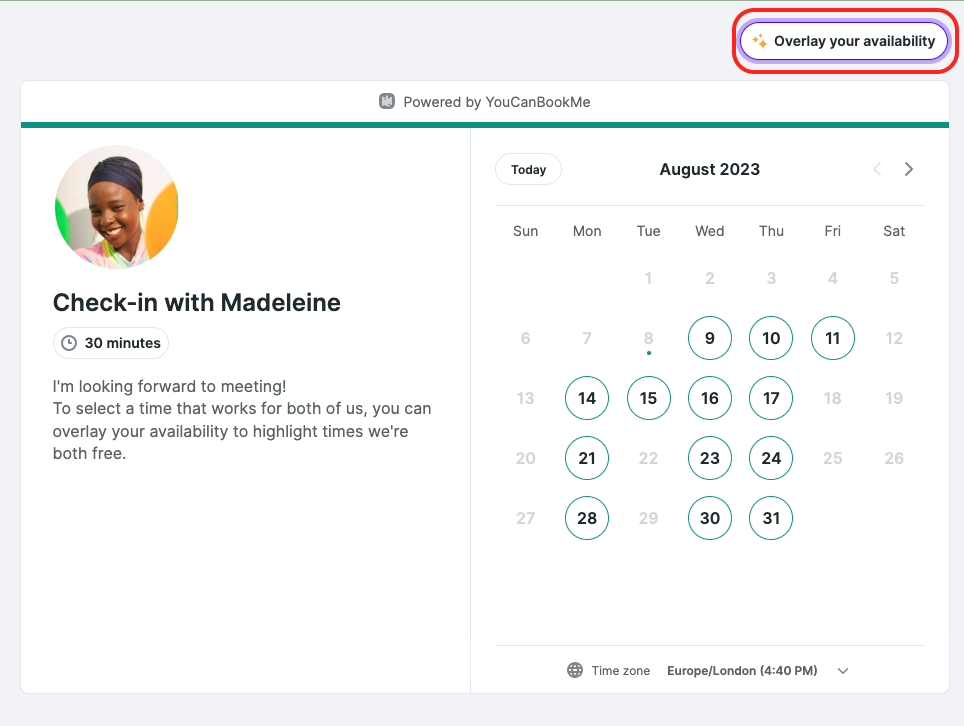Select August 10 on the calendar
Screen dimensions: 964x726
(771, 338)
